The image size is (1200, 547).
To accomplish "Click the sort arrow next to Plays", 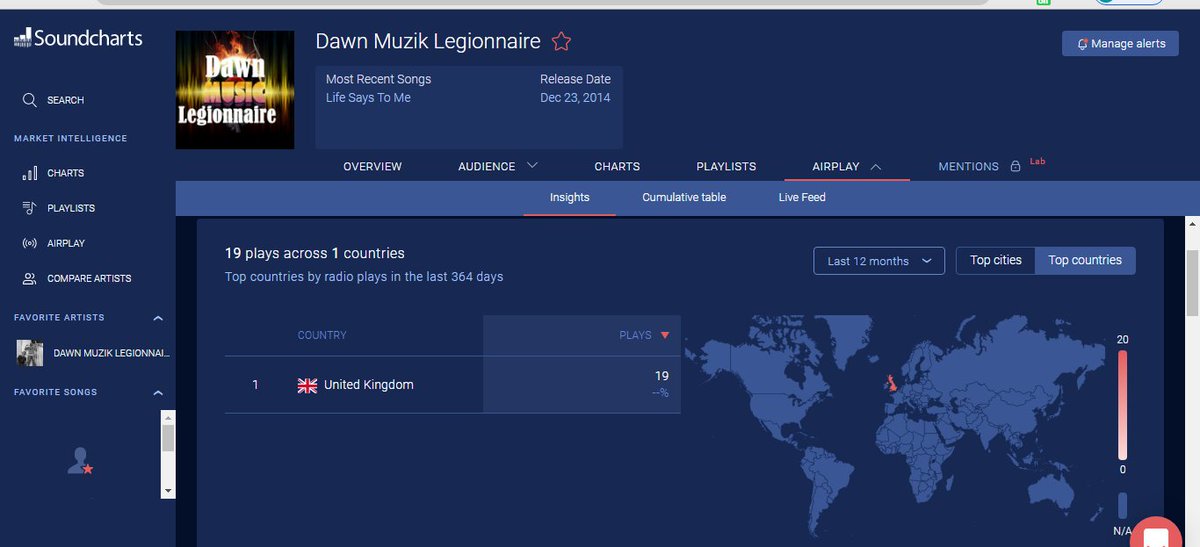I will click(665, 335).
